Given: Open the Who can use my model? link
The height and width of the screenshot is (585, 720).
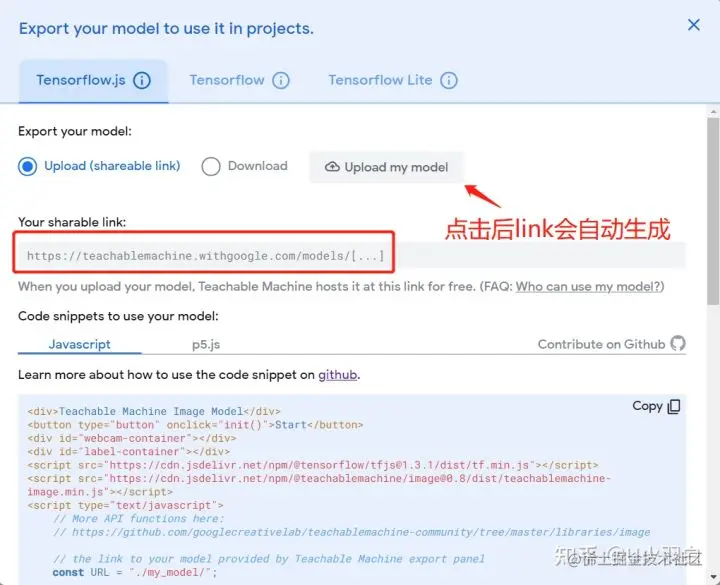Looking at the screenshot, I should (x=588, y=287).
